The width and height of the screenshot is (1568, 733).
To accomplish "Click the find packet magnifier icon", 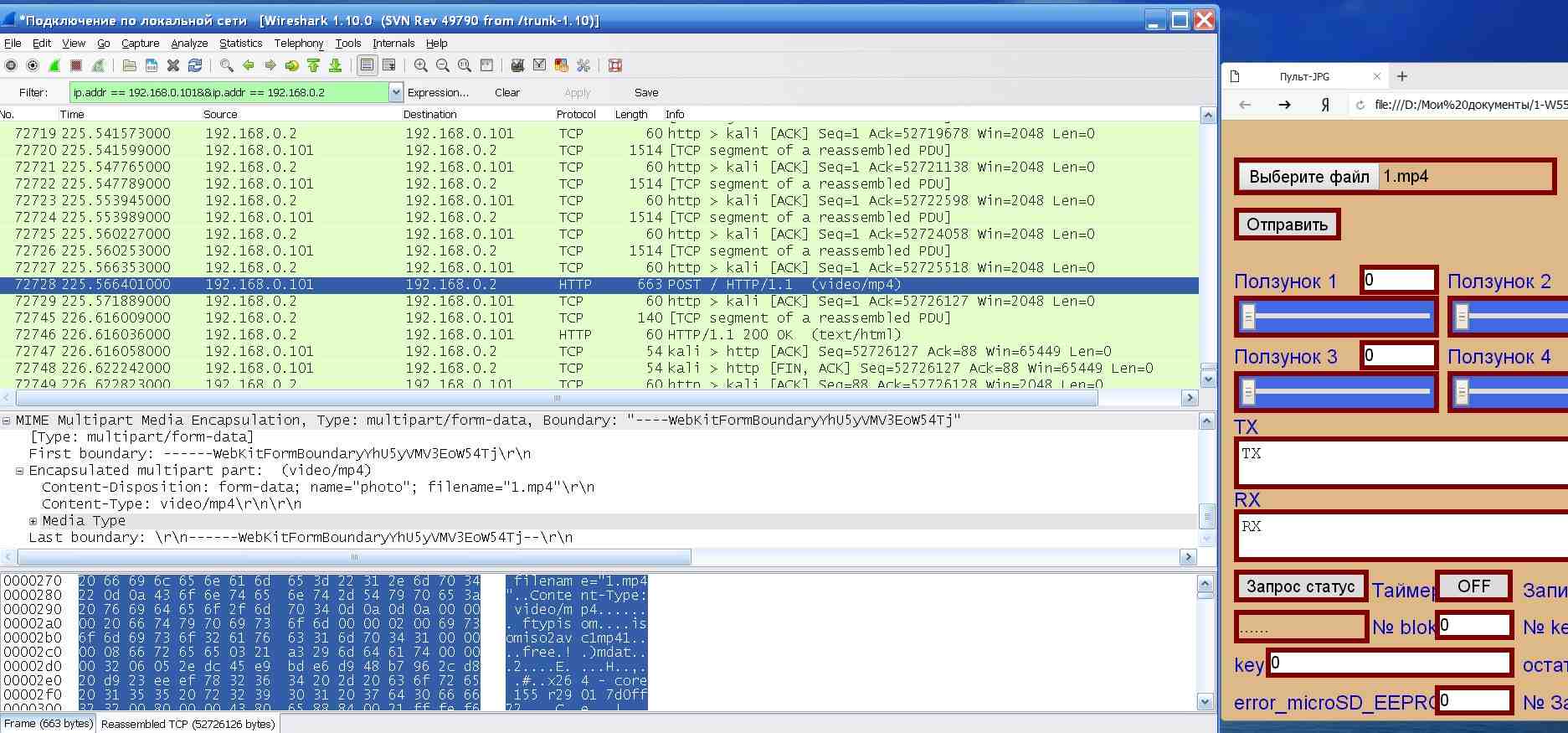I will tap(227, 65).
